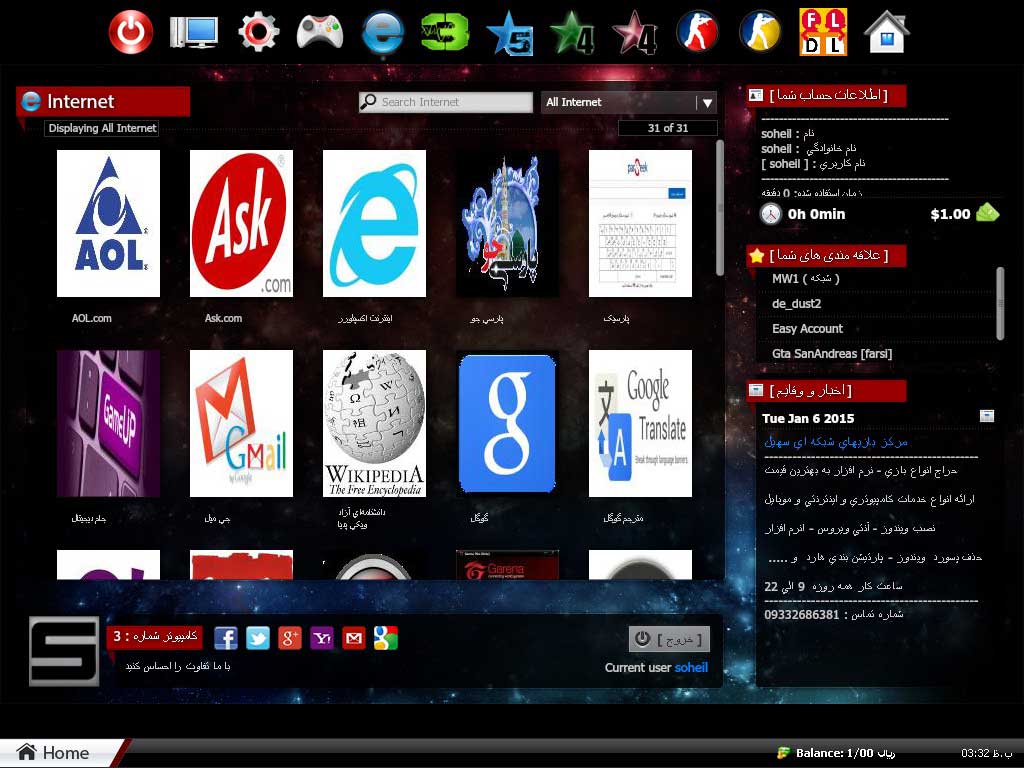Click the Home button in taskbar
Image resolution: width=1024 pixels, height=768 pixels.
pyautogui.click(x=54, y=753)
